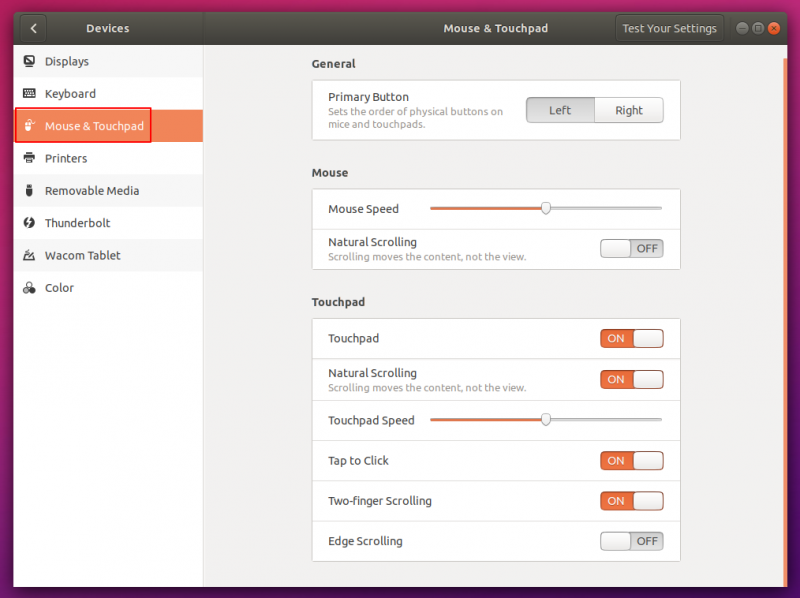Disable Two-finger Scrolling
The height and width of the screenshot is (598, 800).
(631, 500)
